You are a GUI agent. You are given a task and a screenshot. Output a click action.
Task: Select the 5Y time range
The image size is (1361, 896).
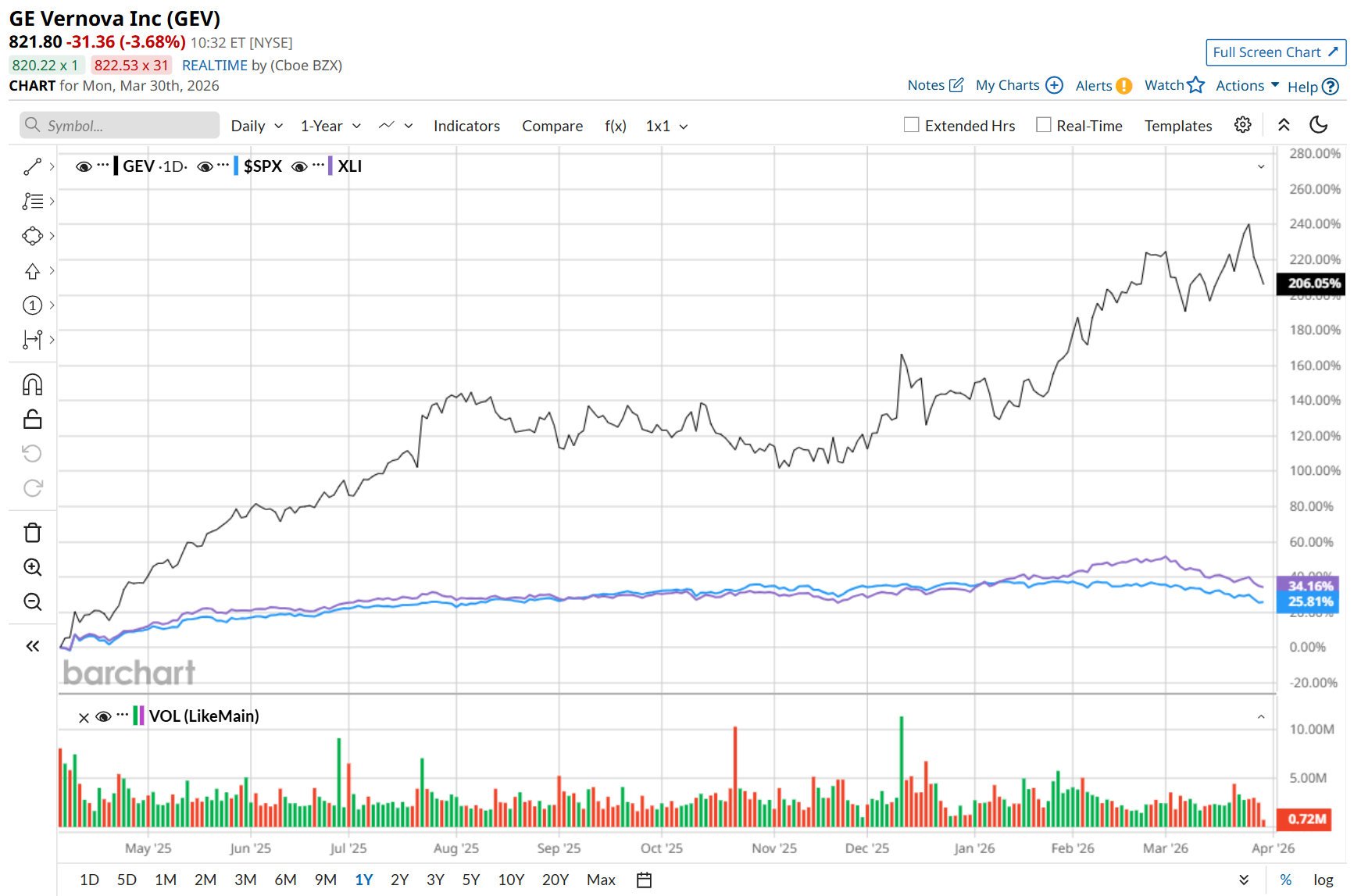pyautogui.click(x=471, y=880)
